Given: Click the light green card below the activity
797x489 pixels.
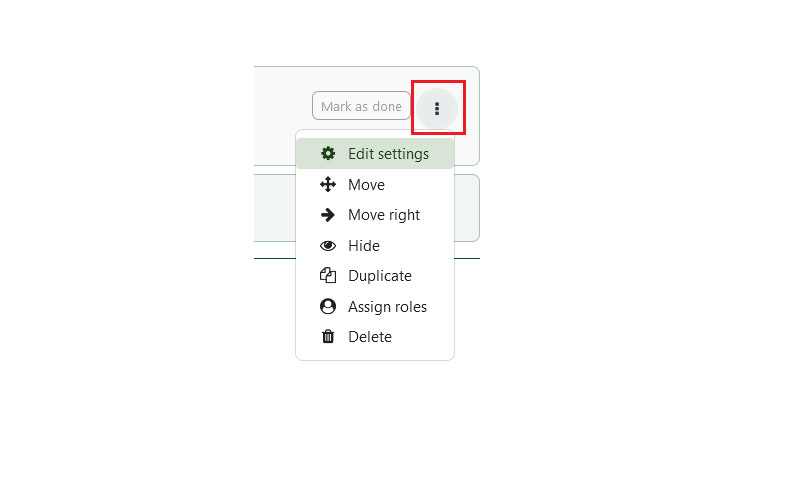Looking at the screenshot, I should (x=274, y=208).
